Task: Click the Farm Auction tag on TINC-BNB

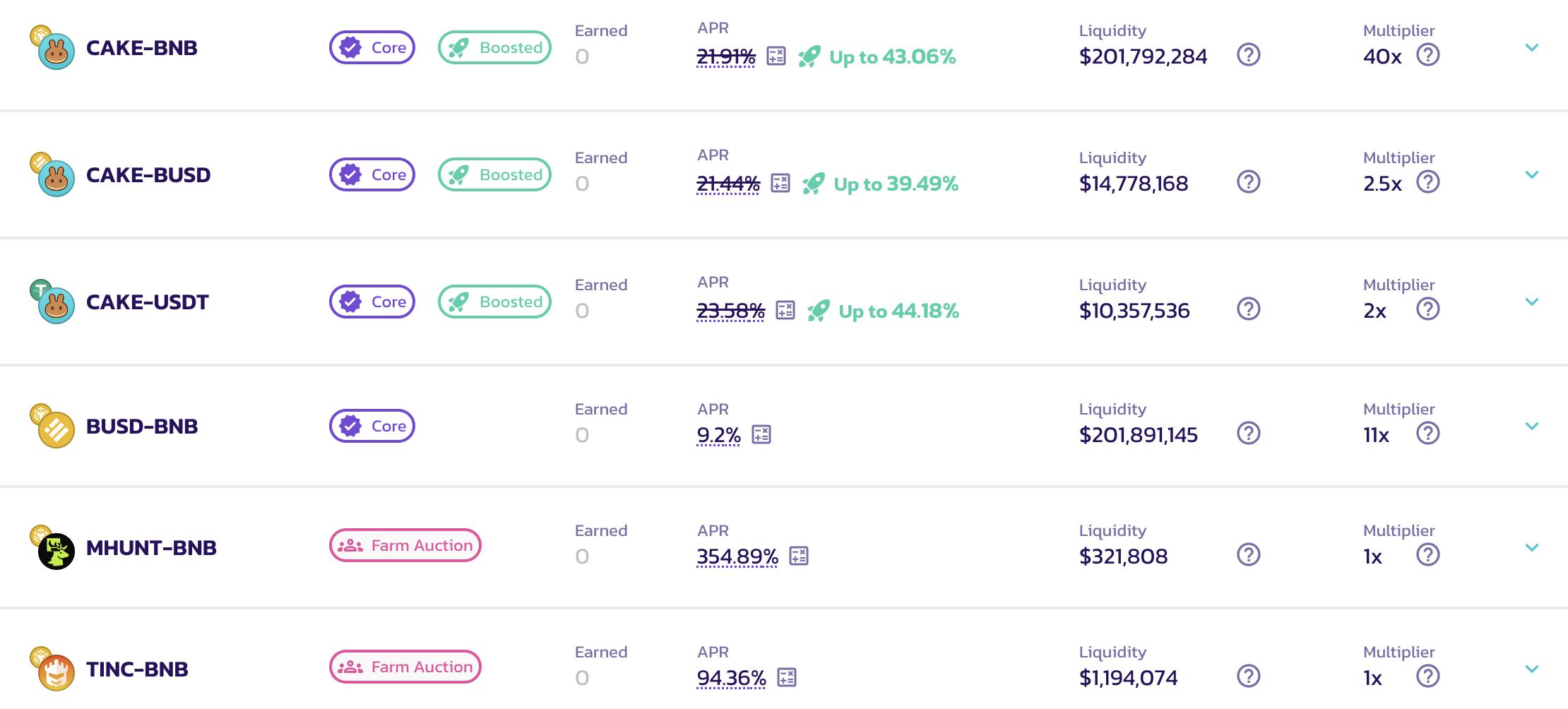Action: click(x=405, y=667)
